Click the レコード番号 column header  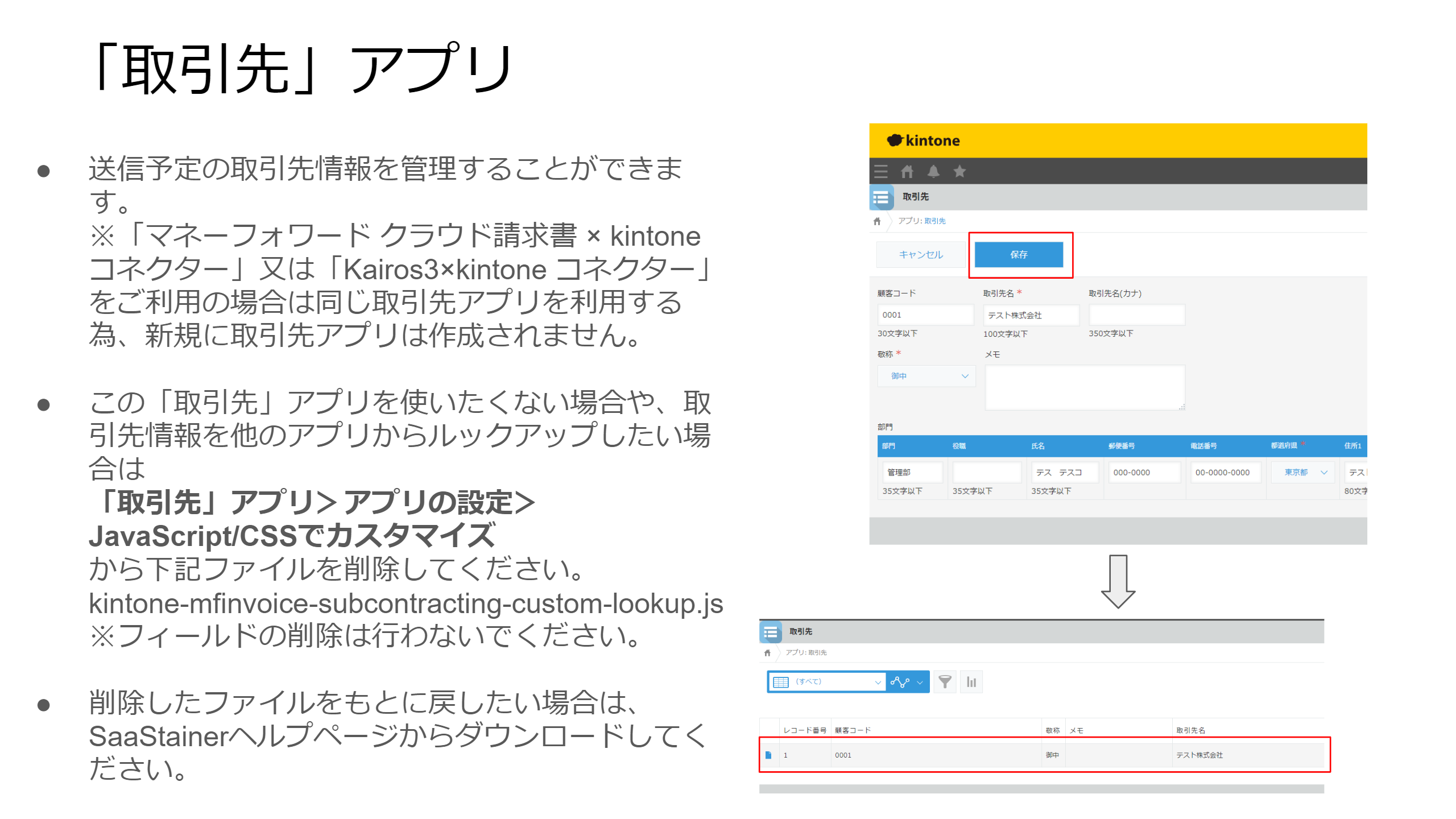805,730
